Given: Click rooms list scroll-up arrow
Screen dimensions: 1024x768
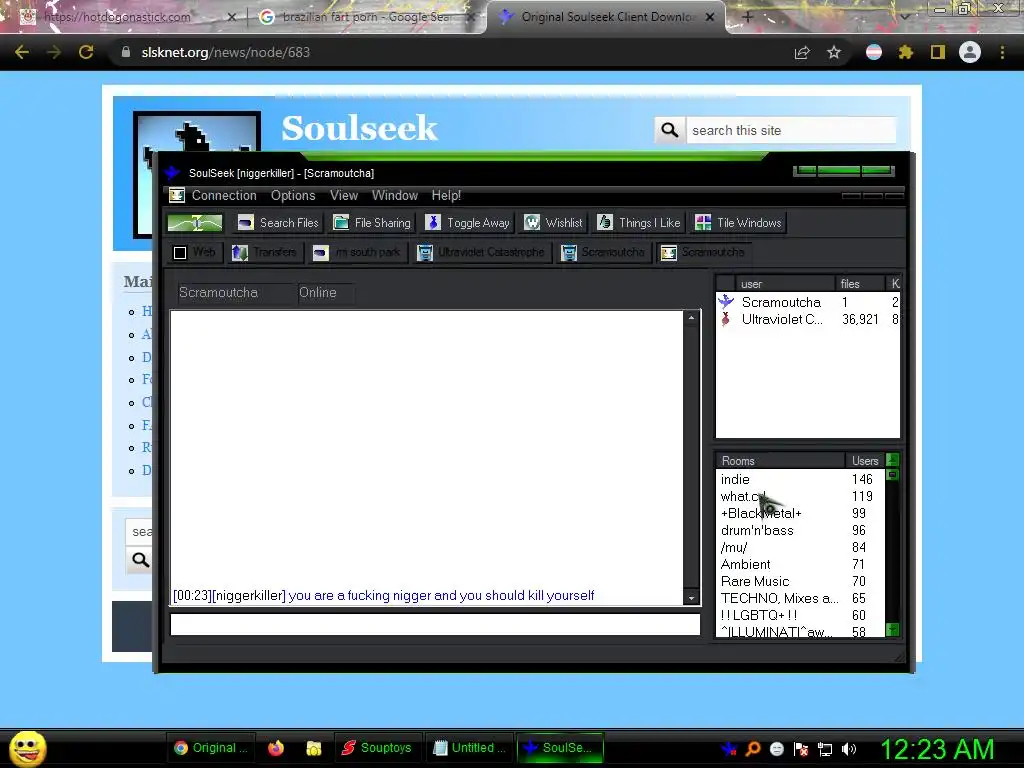Looking at the screenshot, I should 893,460.
